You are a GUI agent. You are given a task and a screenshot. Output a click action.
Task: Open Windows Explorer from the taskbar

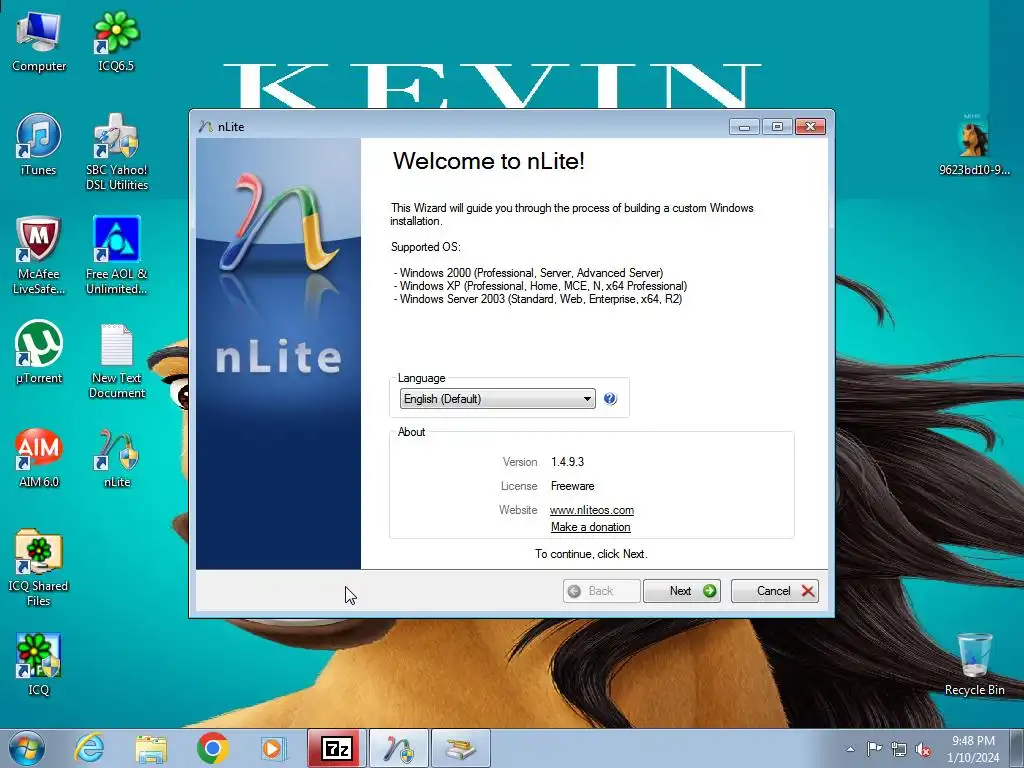(151, 748)
